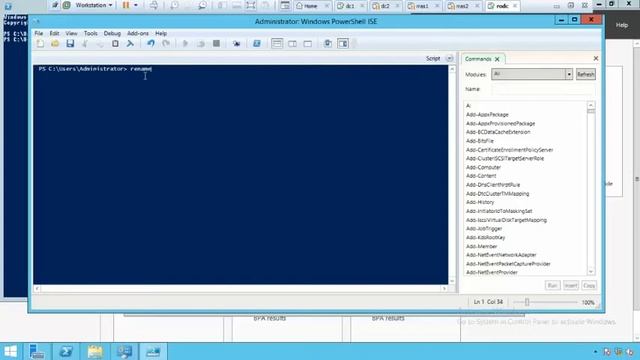
Task: Open File Explorer from taskbar
Action: pyautogui.click(x=95, y=351)
